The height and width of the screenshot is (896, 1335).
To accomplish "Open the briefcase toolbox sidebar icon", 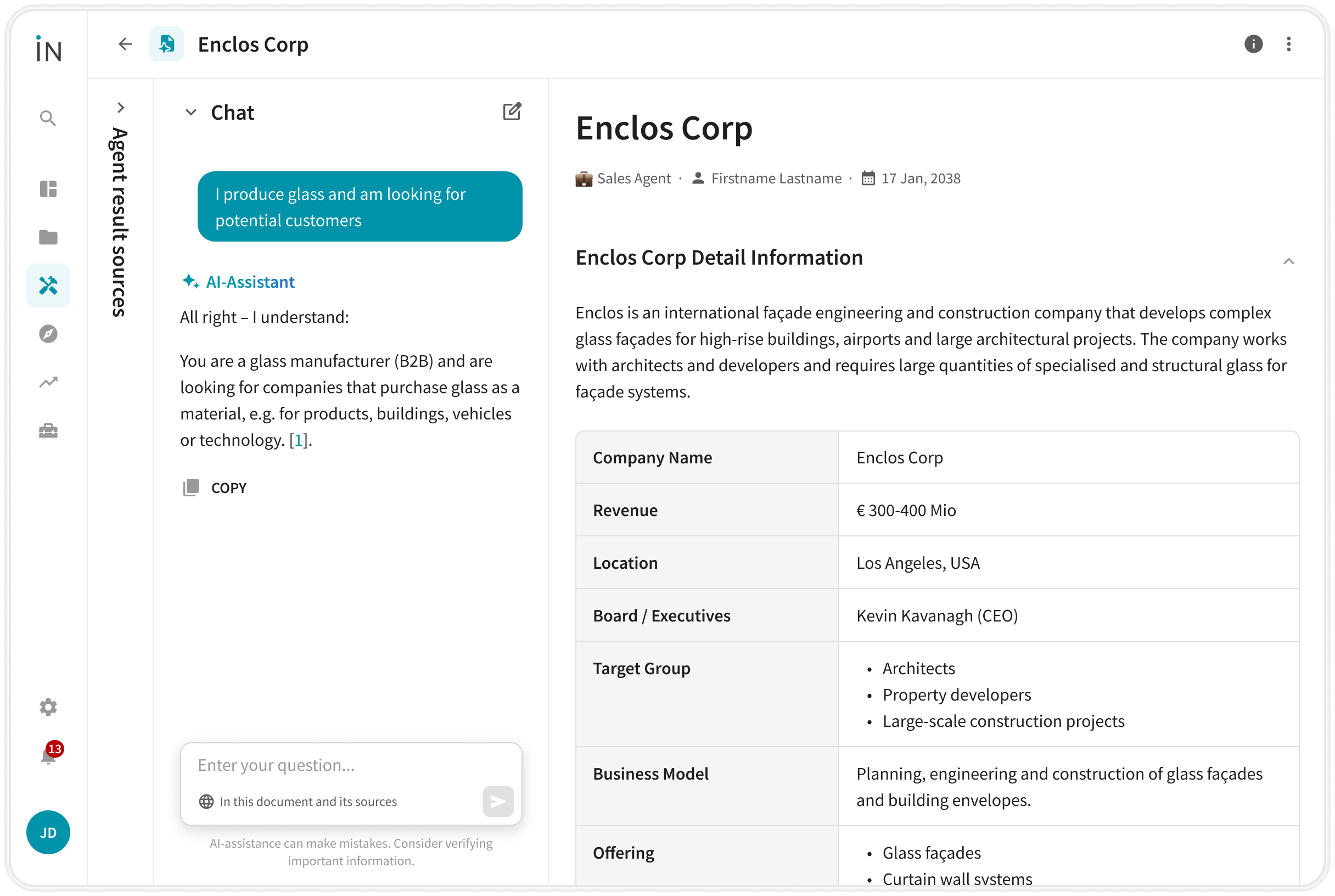I will tap(48, 430).
